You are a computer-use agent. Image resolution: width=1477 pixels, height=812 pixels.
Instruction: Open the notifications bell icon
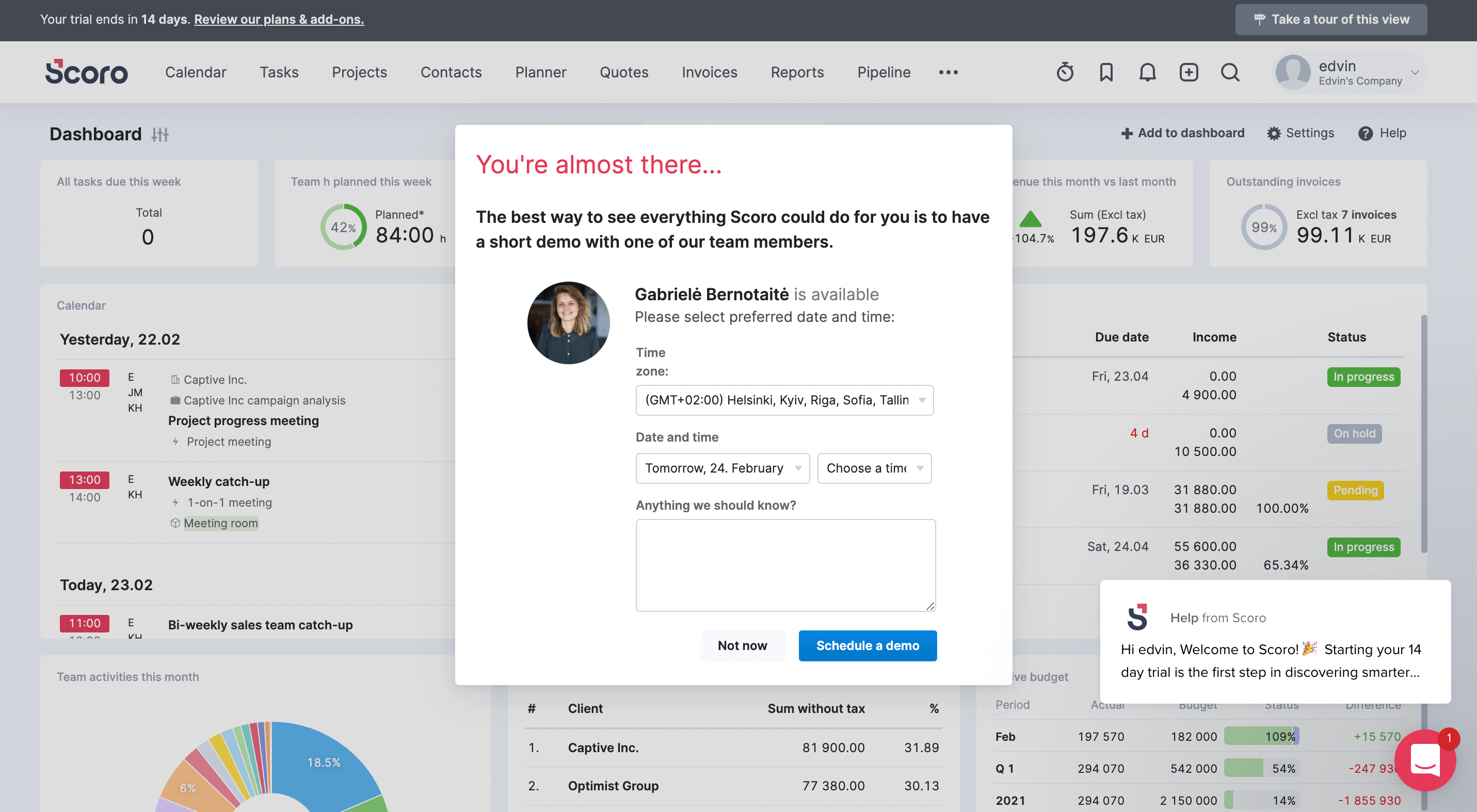point(1147,72)
